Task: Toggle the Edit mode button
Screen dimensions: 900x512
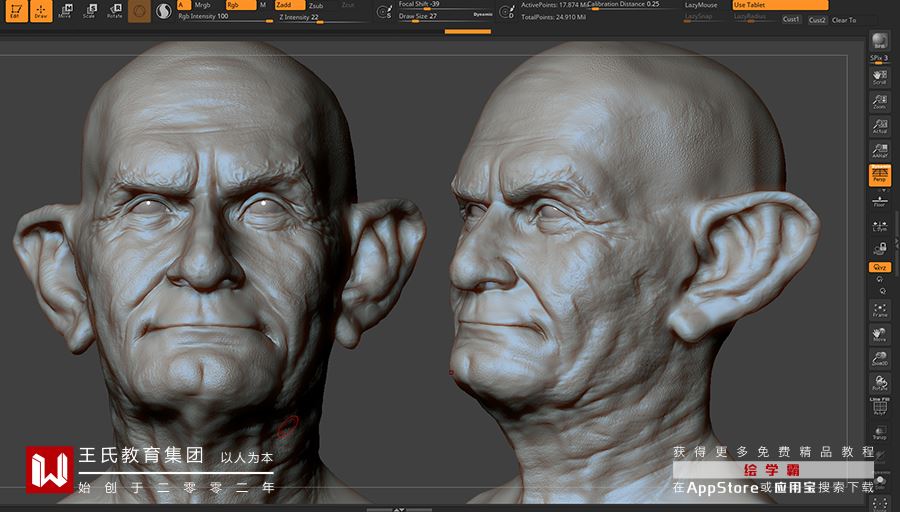Action: coord(17,11)
